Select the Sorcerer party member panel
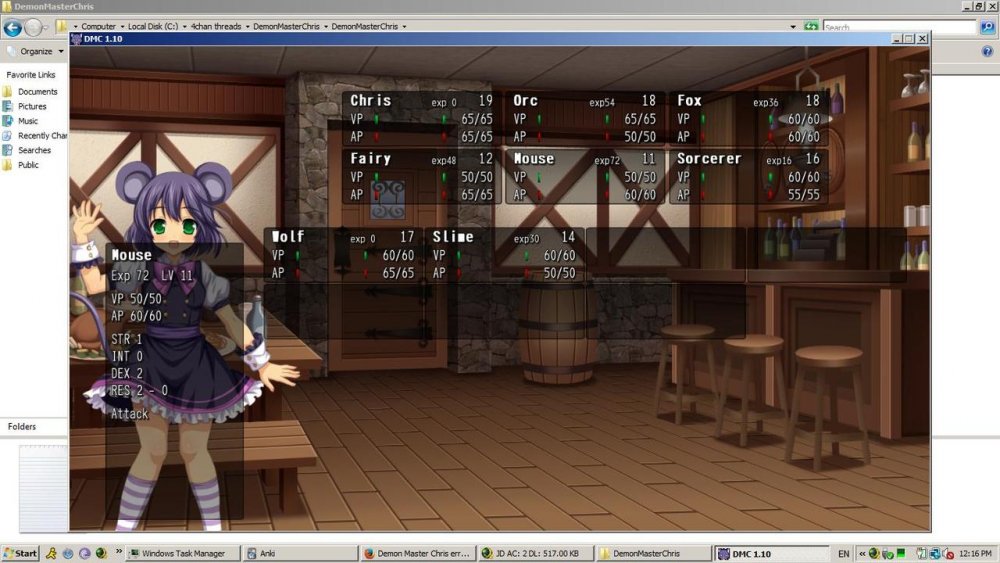 (748, 176)
